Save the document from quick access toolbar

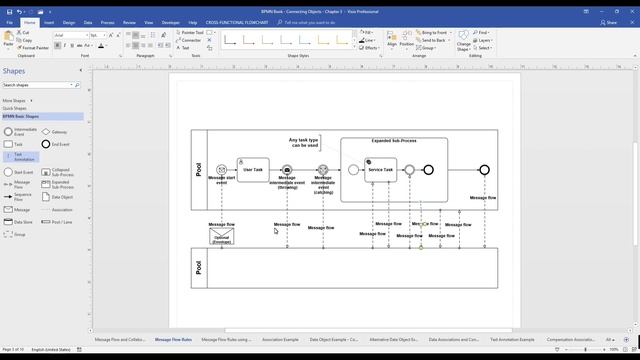[9, 12]
